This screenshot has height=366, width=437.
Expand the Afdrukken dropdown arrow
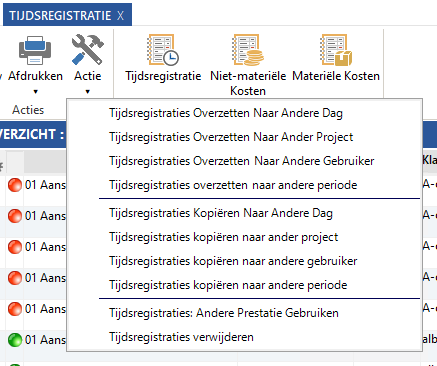pos(35,92)
